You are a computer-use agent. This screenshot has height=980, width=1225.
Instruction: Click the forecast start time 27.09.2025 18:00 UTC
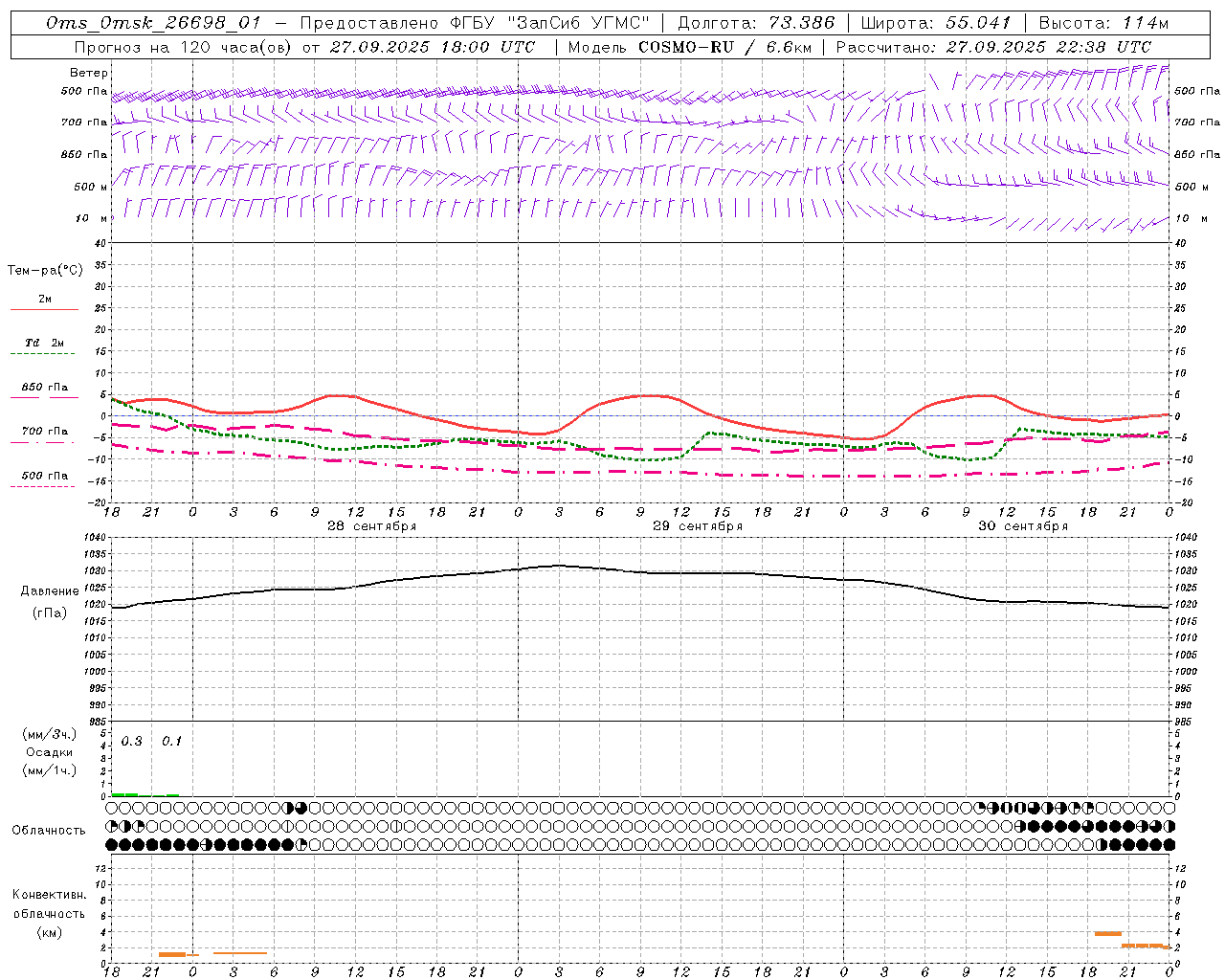433,47
